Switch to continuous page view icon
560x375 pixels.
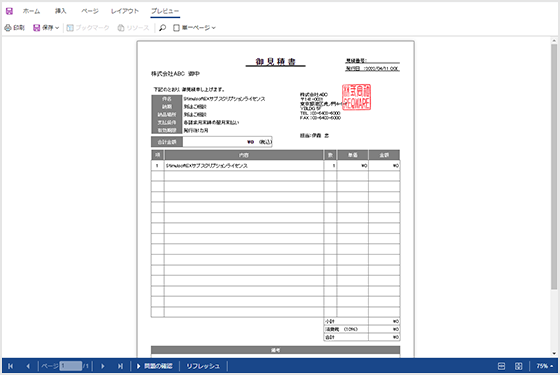501,366
